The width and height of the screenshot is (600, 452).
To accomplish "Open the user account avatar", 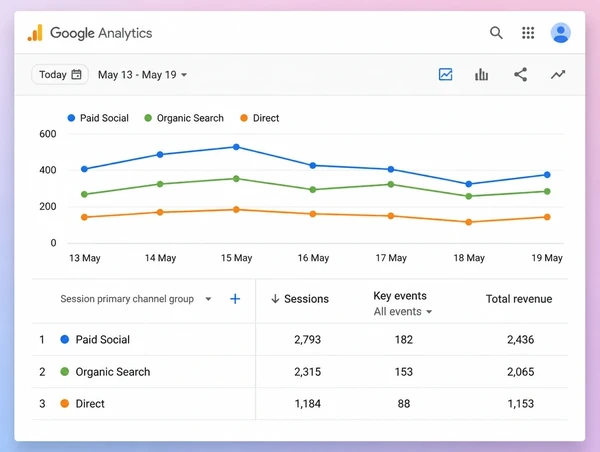I will (x=561, y=33).
